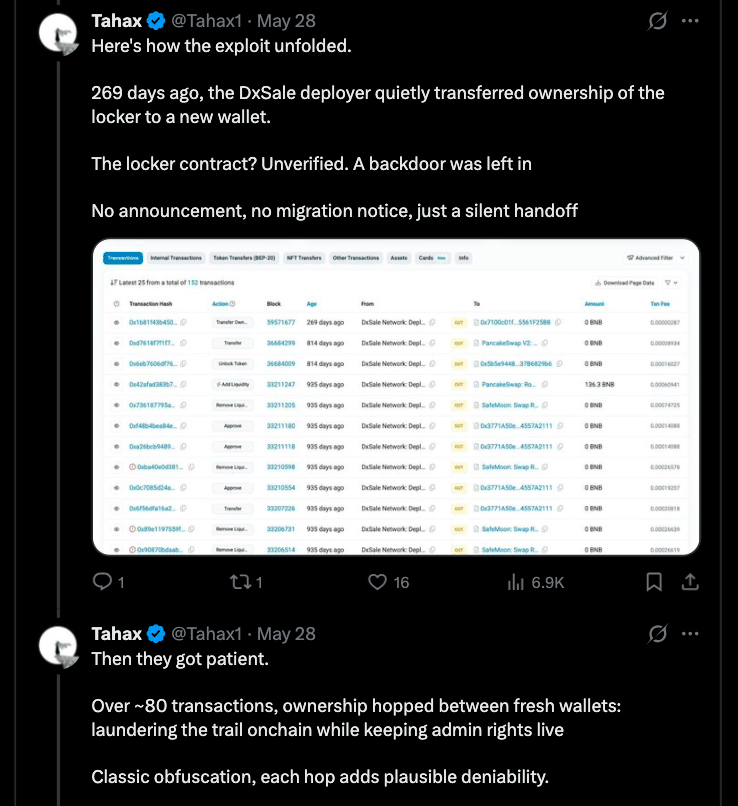This screenshot has height=806, width=738.
Task: Select Internal Transactions tab in screenshot
Action: tap(176, 258)
